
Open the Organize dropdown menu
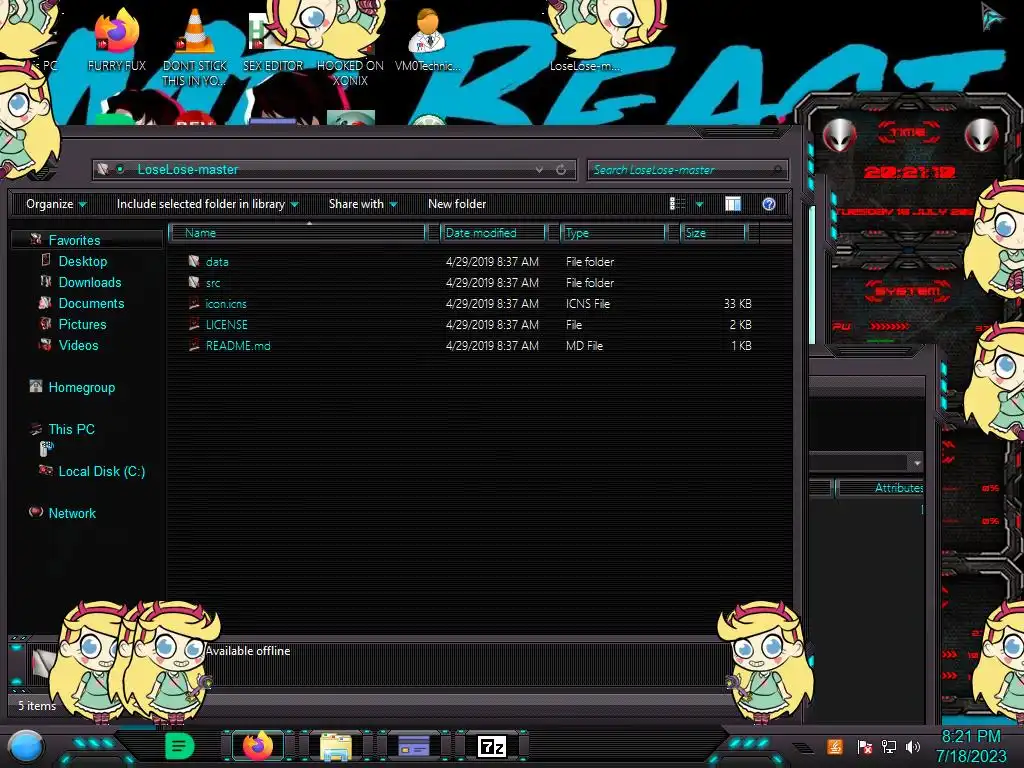point(56,204)
